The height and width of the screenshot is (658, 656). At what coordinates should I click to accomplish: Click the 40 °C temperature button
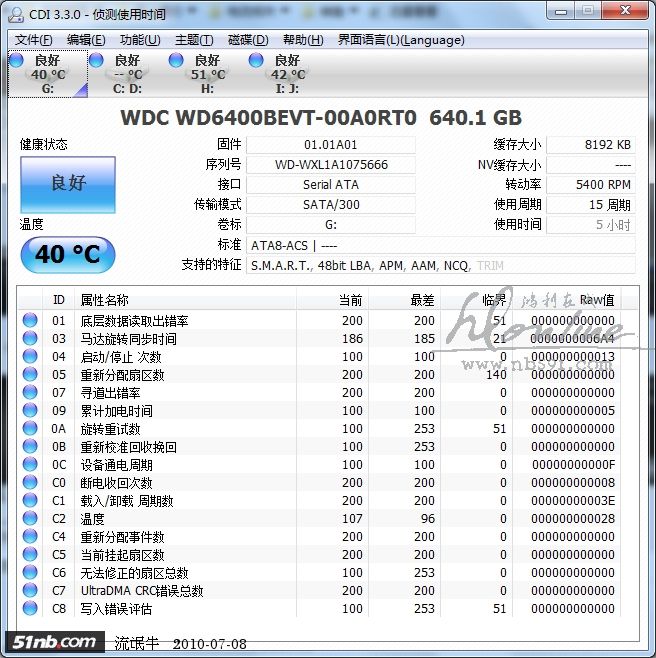point(67,254)
